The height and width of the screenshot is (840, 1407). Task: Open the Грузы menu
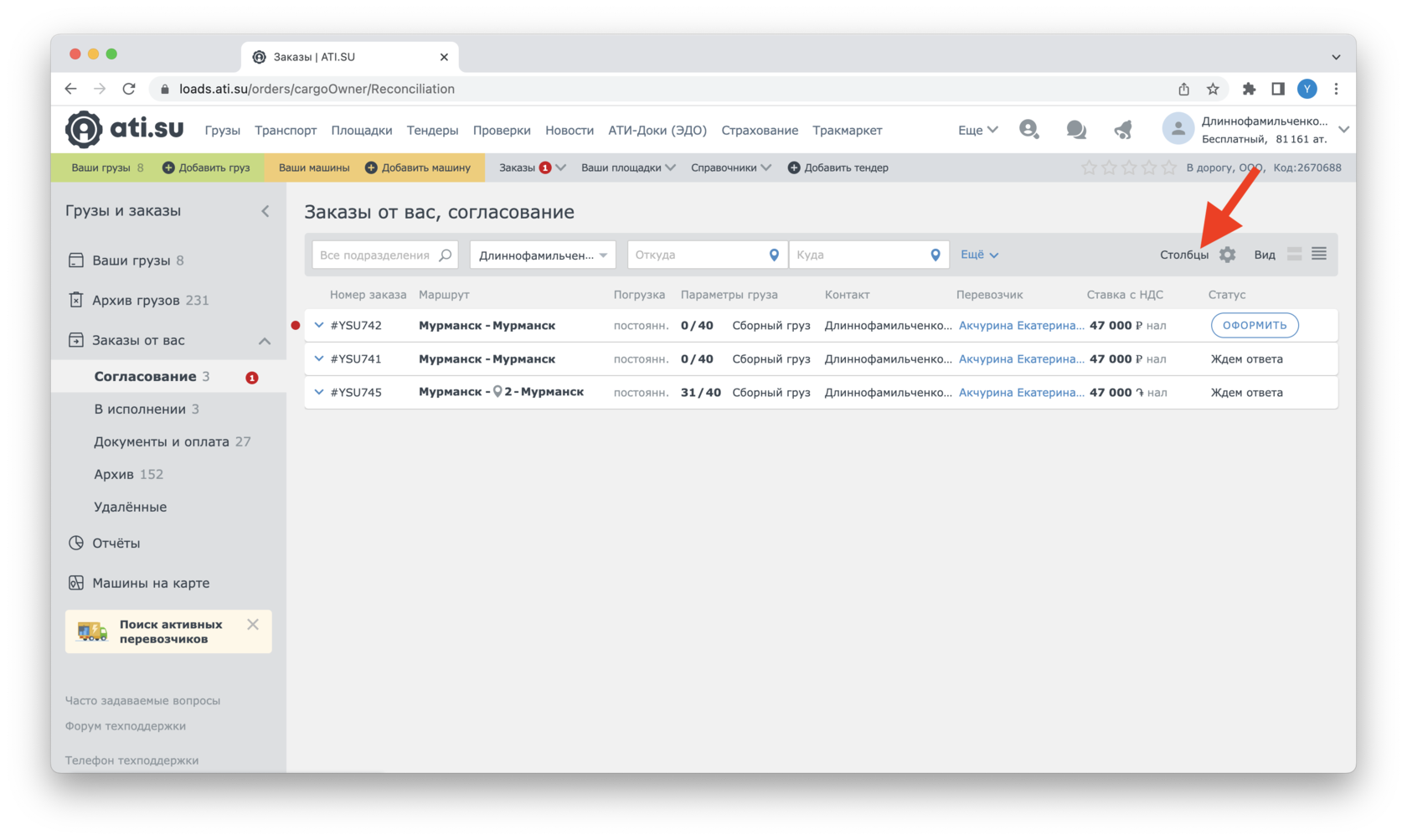pyautogui.click(x=222, y=131)
